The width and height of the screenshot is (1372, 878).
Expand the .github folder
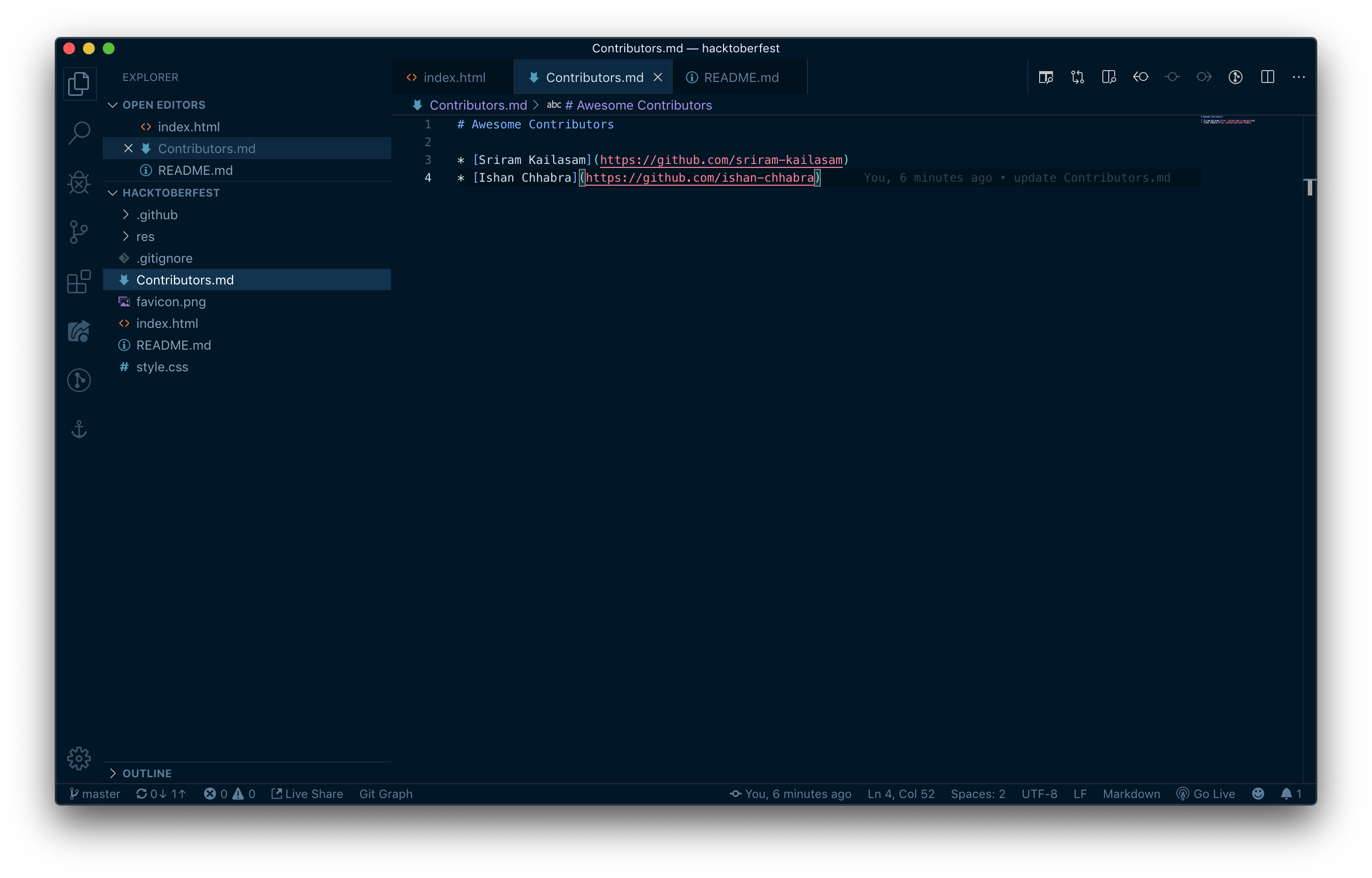pyautogui.click(x=156, y=214)
